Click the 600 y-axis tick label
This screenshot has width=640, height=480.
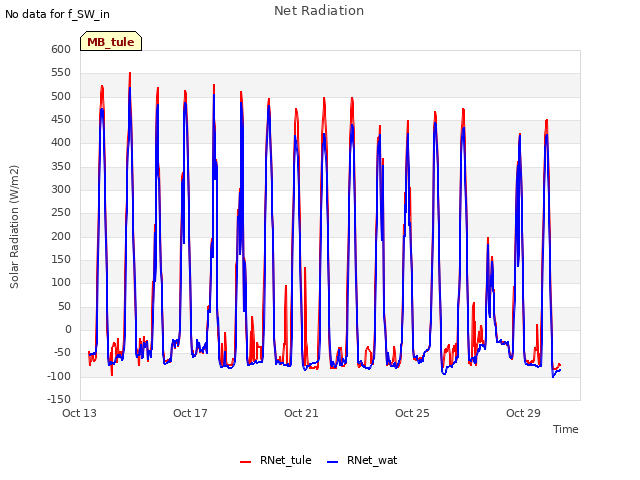point(61,49)
